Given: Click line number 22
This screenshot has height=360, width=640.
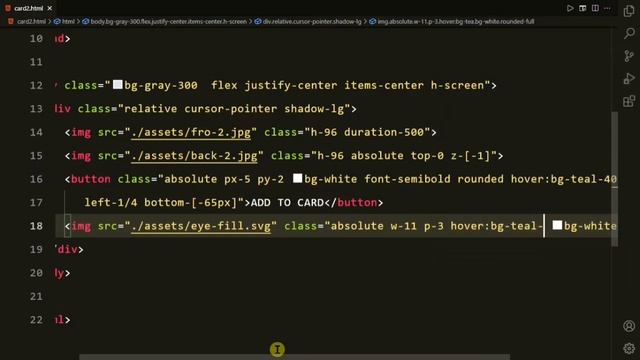Looking at the screenshot, I should (36, 320).
